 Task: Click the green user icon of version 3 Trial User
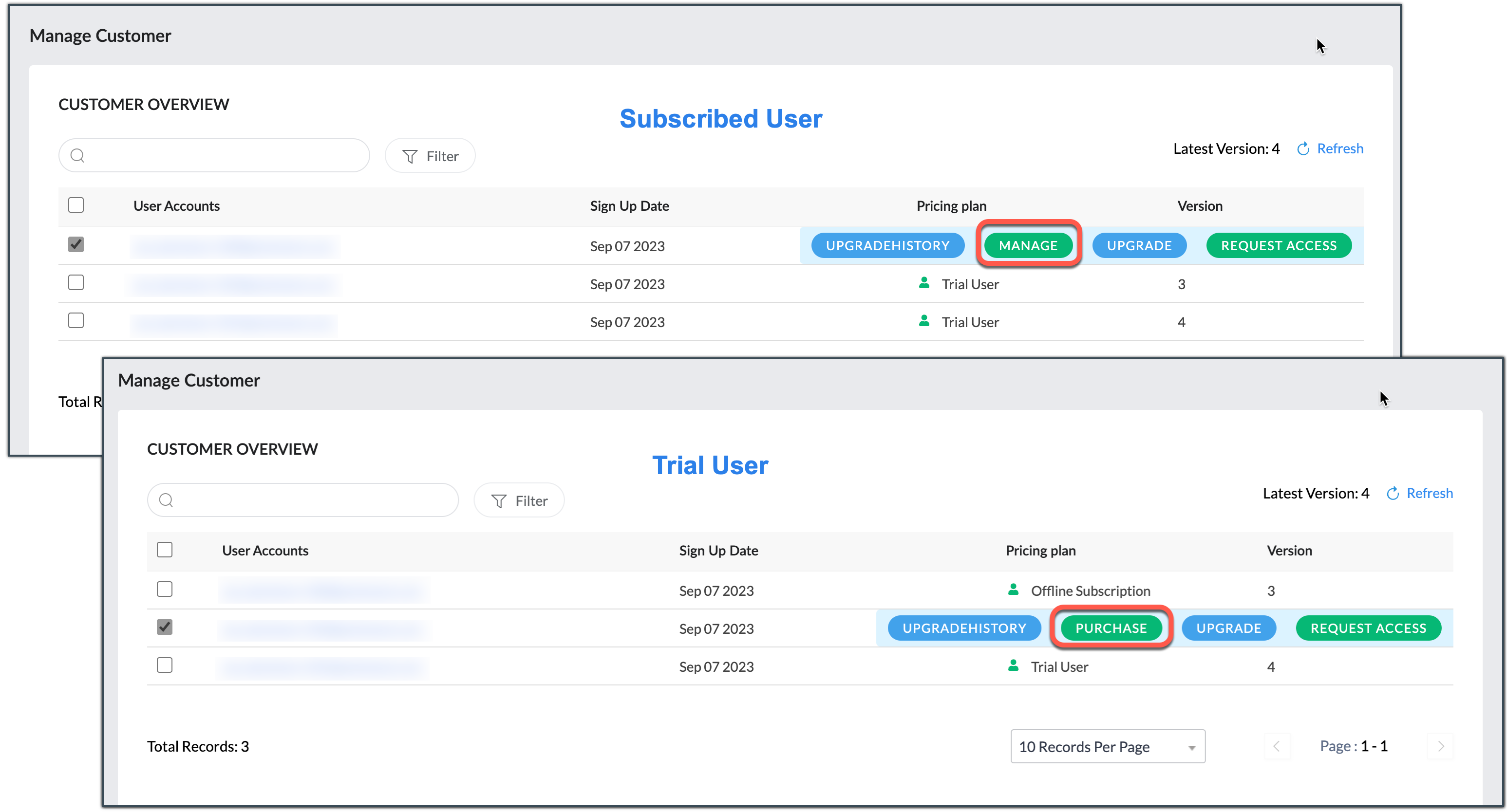point(924,283)
